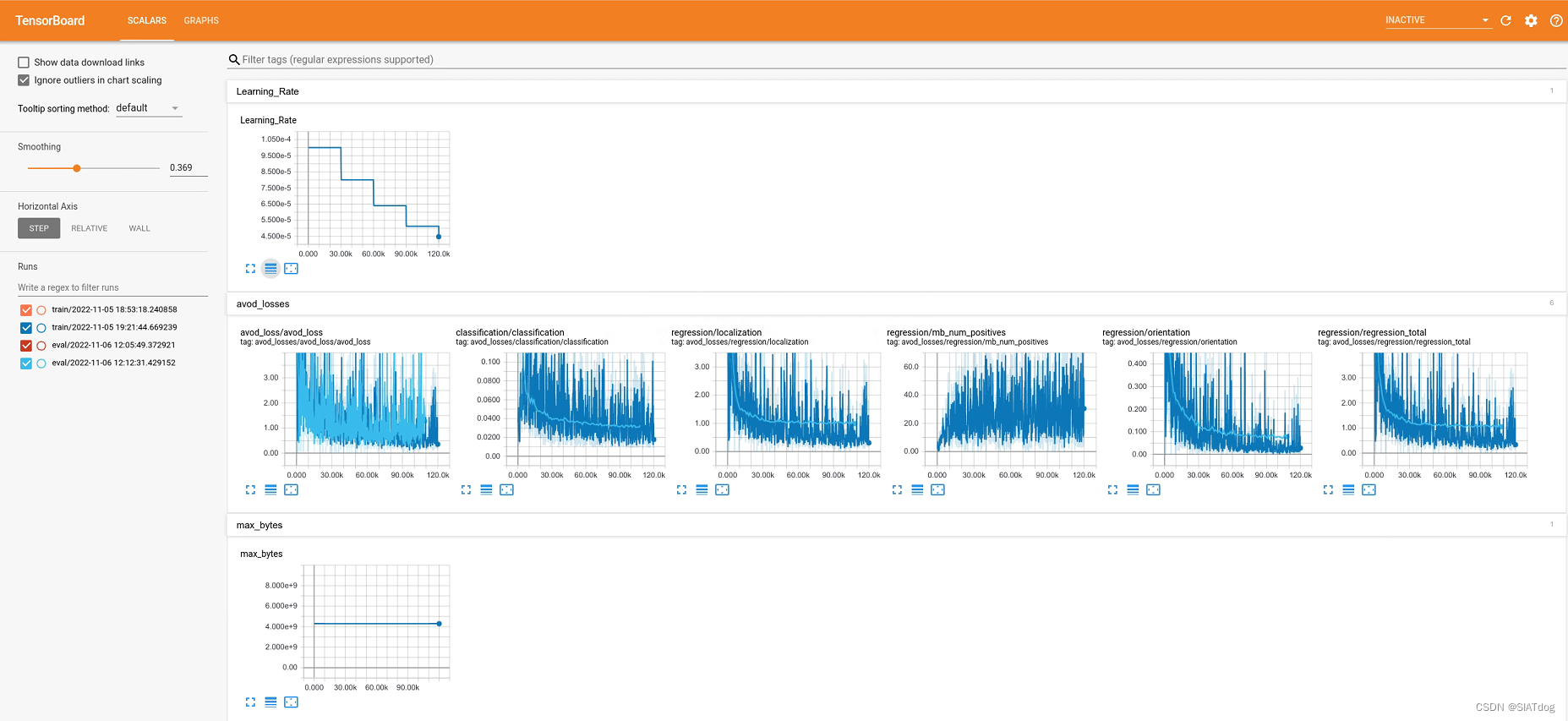
Task: Toggle log scale on regression/orientation chart
Action: click(1133, 490)
